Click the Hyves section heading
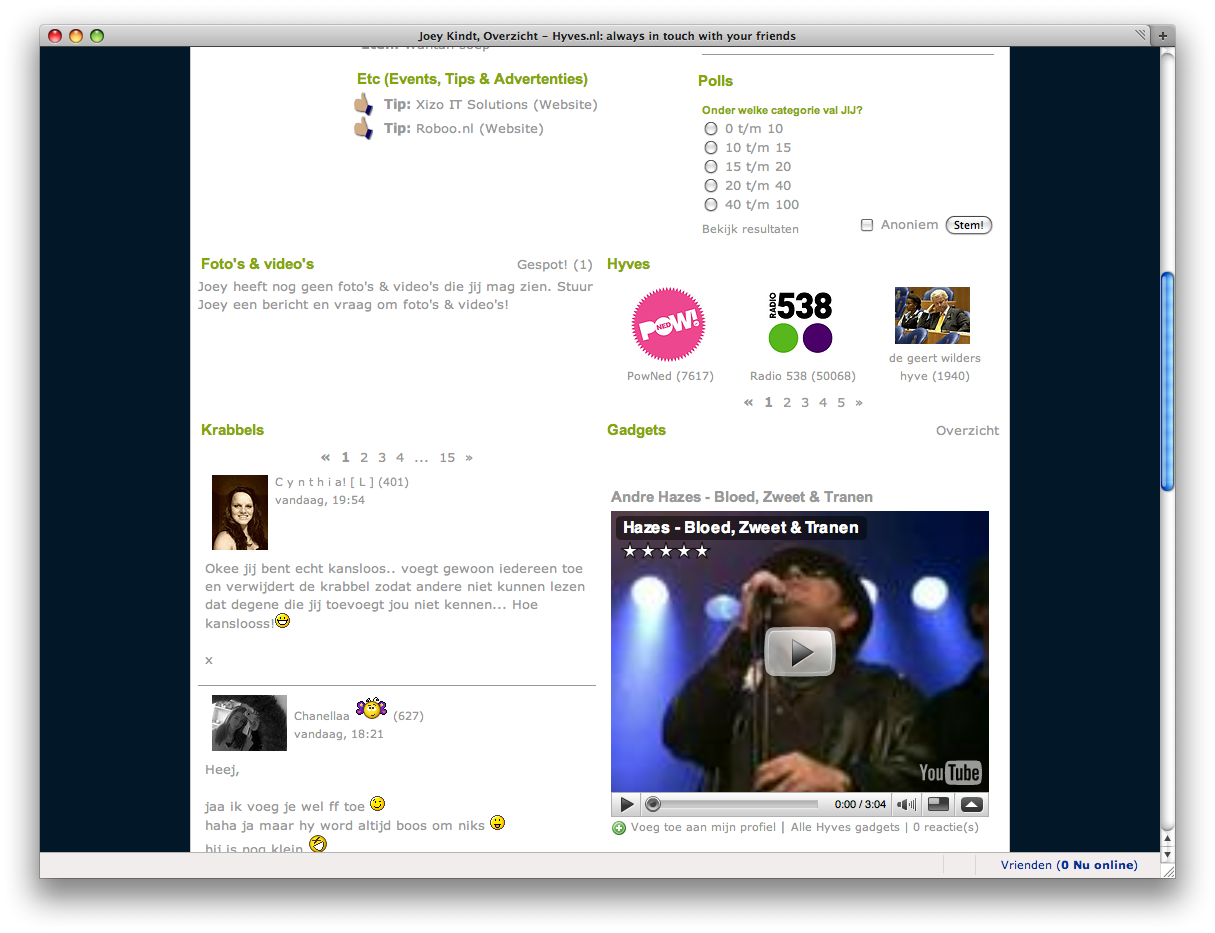The height and width of the screenshot is (933, 1215). point(628,264)
